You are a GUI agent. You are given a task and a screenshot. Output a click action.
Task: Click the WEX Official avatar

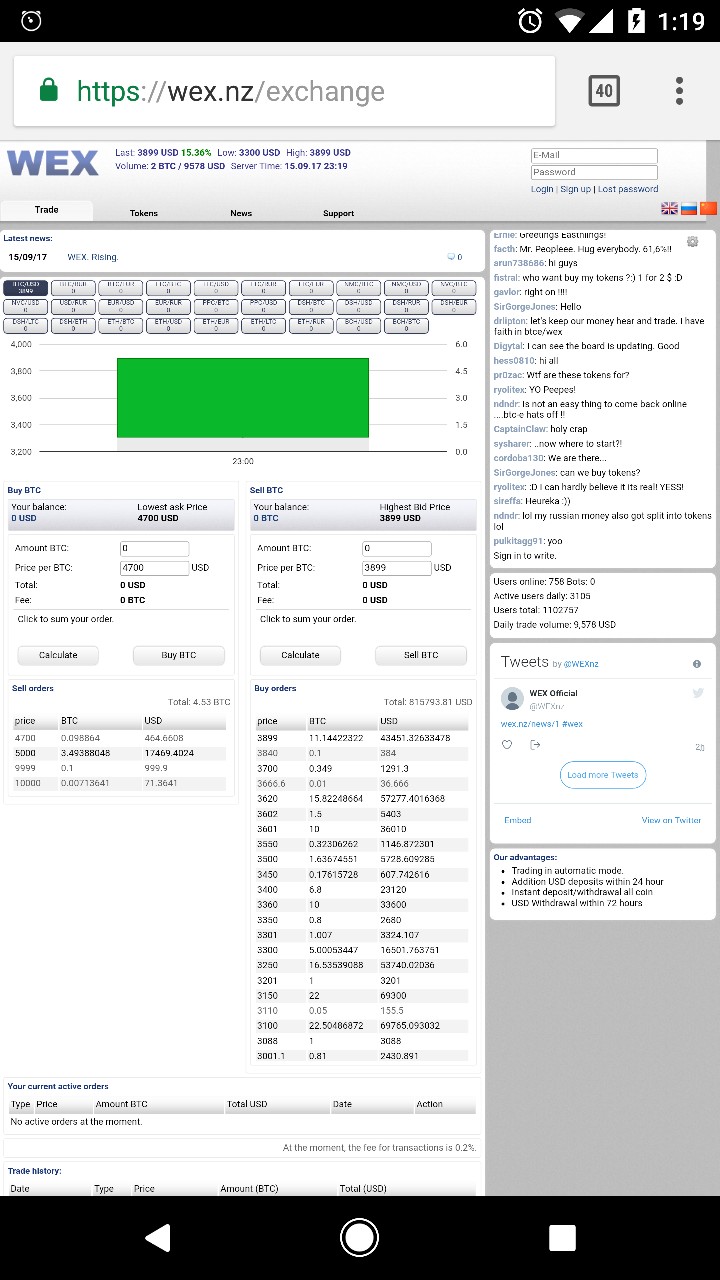click(512, 698)
